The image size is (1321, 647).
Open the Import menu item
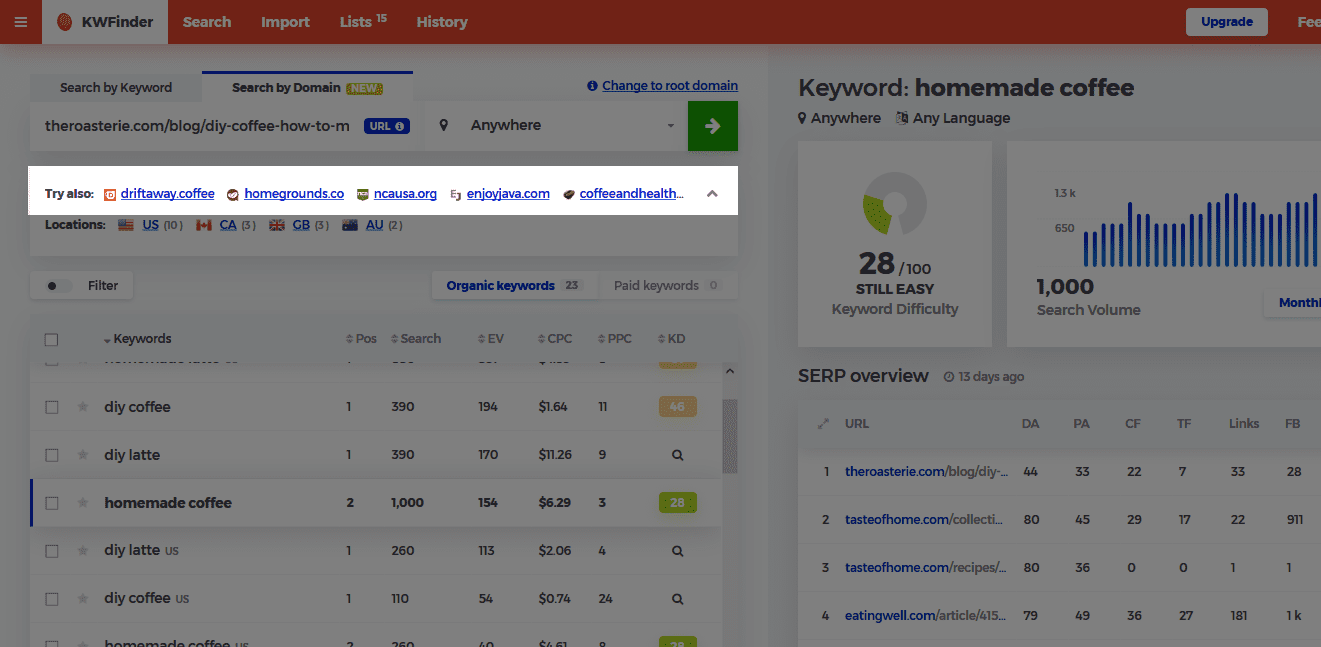(x=285, y=22)
